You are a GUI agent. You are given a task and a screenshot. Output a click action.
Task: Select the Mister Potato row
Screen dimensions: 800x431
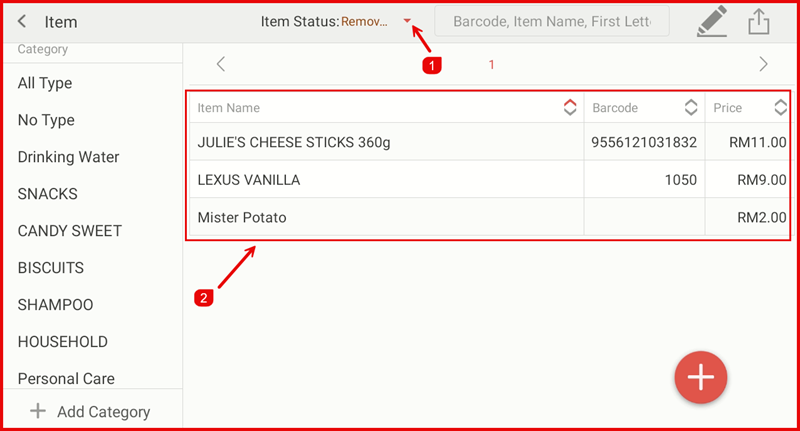pos(242,217)
